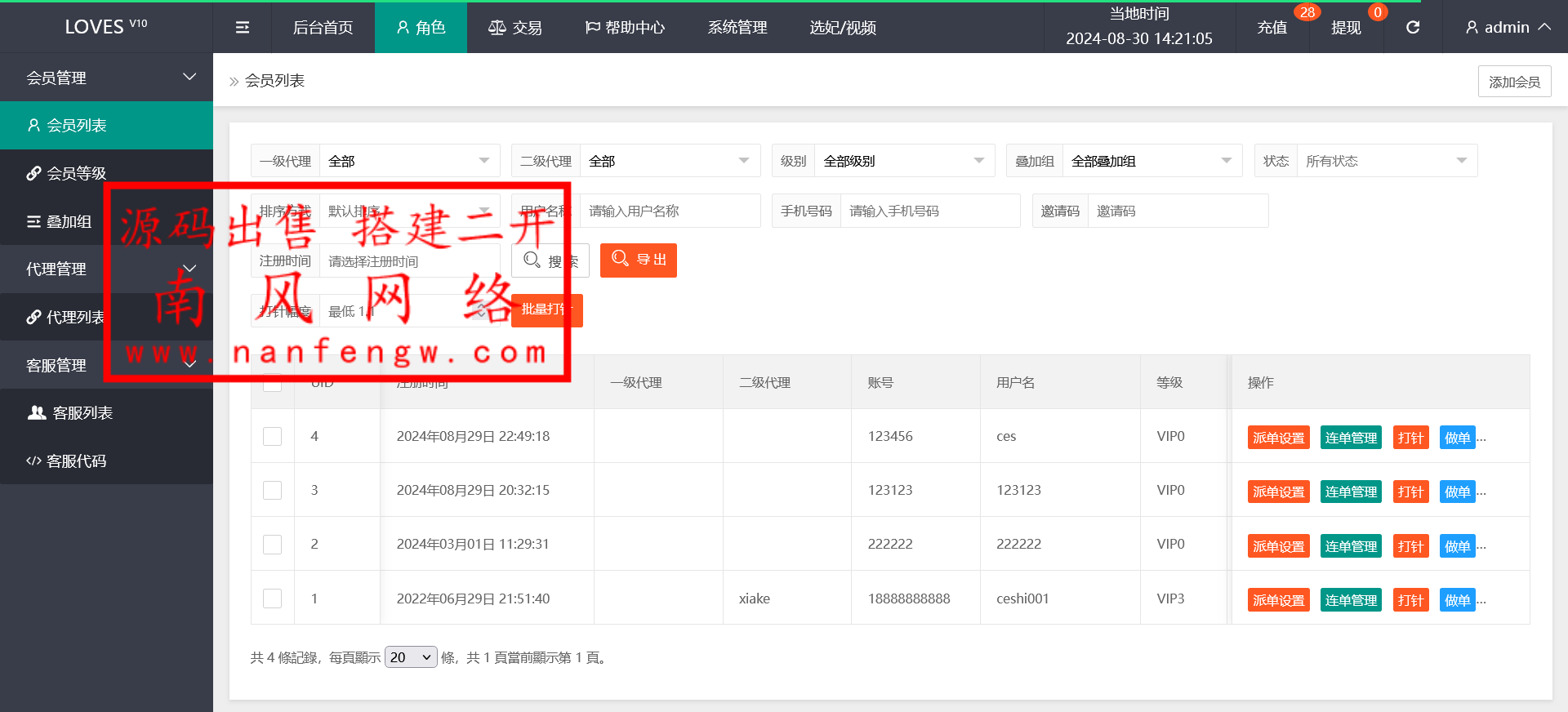Open the 提现 withdrawal notifications

tap(1346, 28)
